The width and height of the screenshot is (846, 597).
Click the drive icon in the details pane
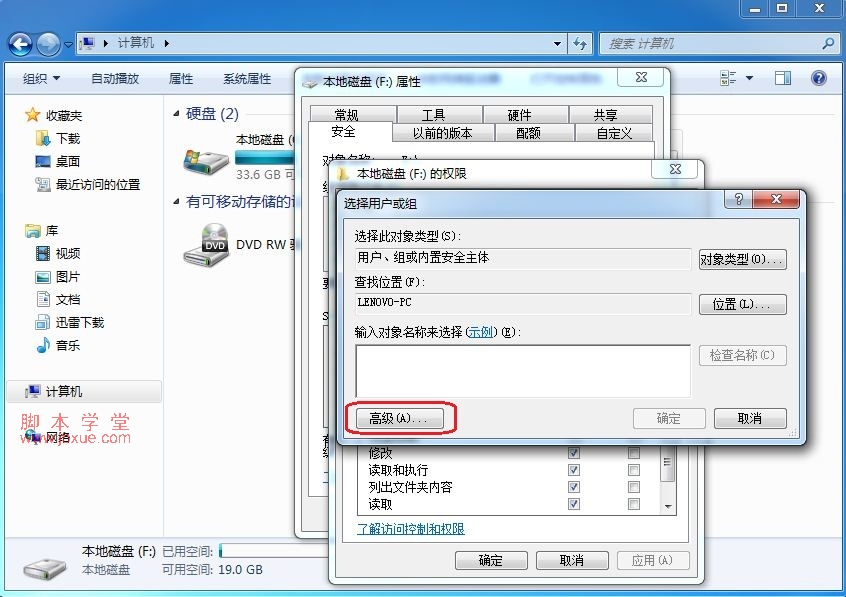(45, 568)
